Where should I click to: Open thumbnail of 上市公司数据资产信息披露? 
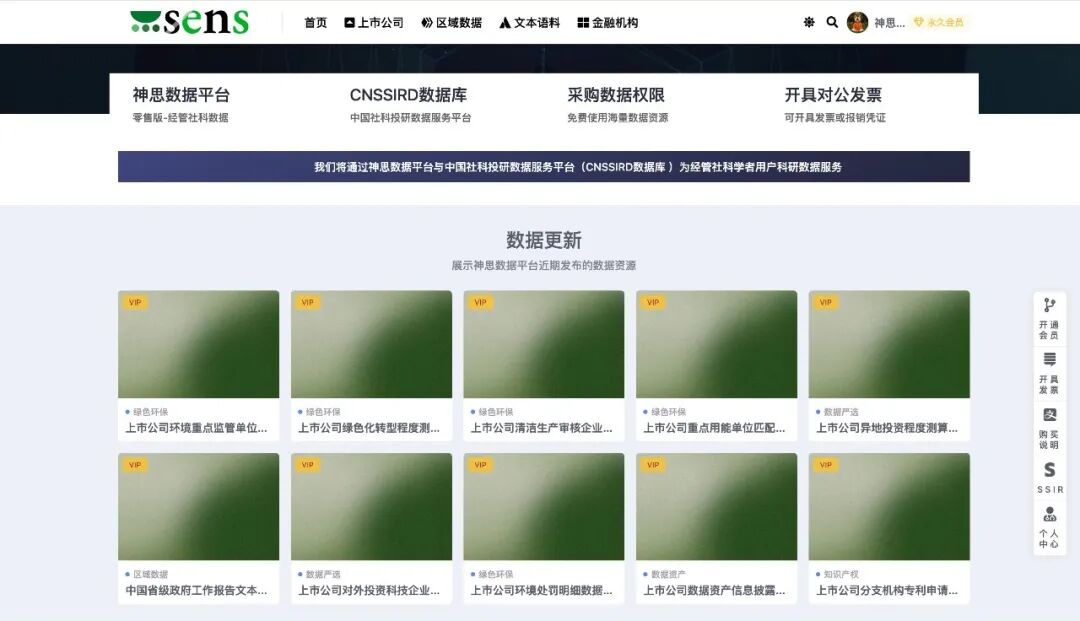[x=716, y=506]
